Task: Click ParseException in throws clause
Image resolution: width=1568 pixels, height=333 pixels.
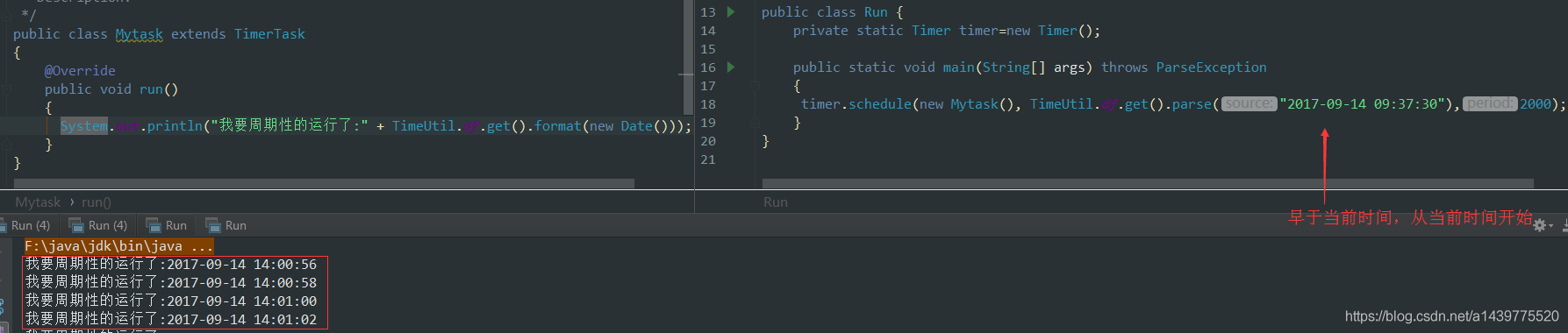Action: [1211, 67]
